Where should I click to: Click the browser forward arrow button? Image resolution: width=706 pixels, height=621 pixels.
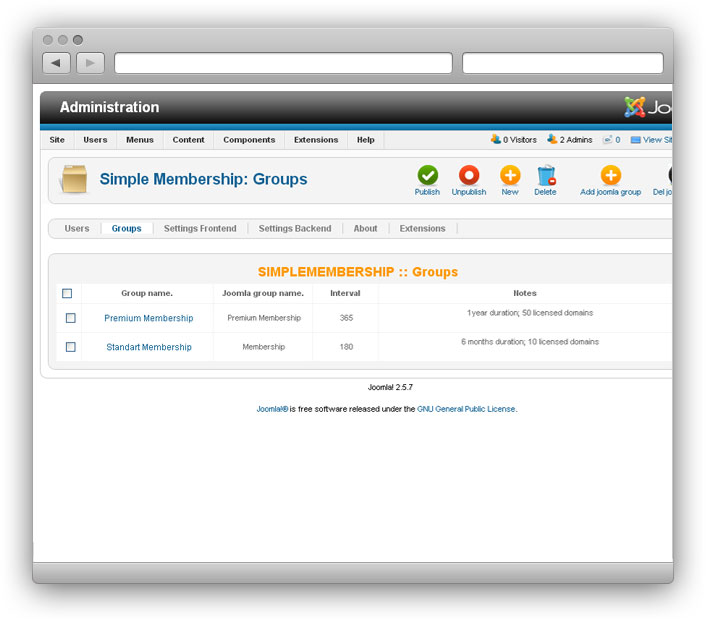tap(91, 63)
